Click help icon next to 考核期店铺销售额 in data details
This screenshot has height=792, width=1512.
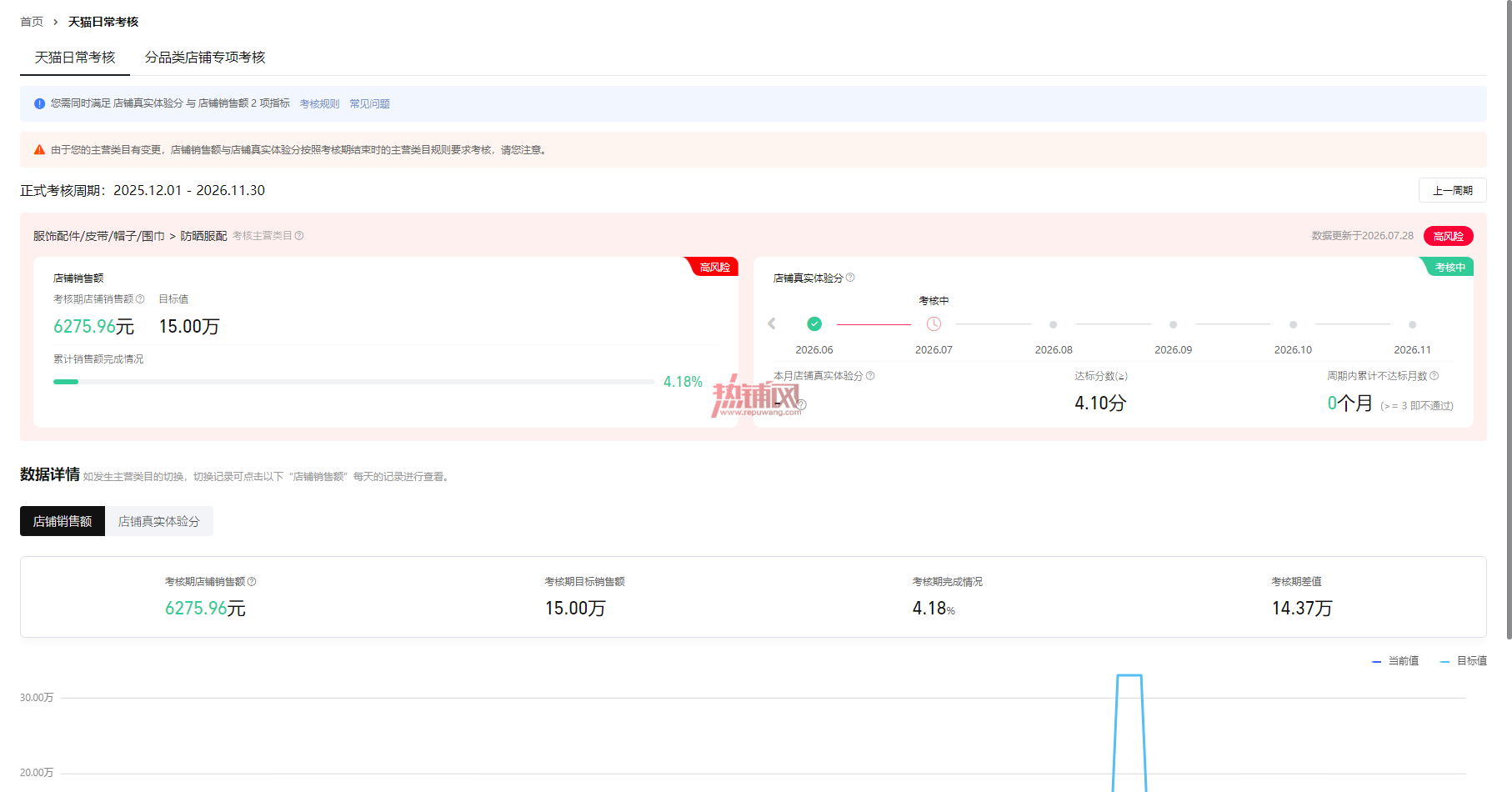pos(252,582)
